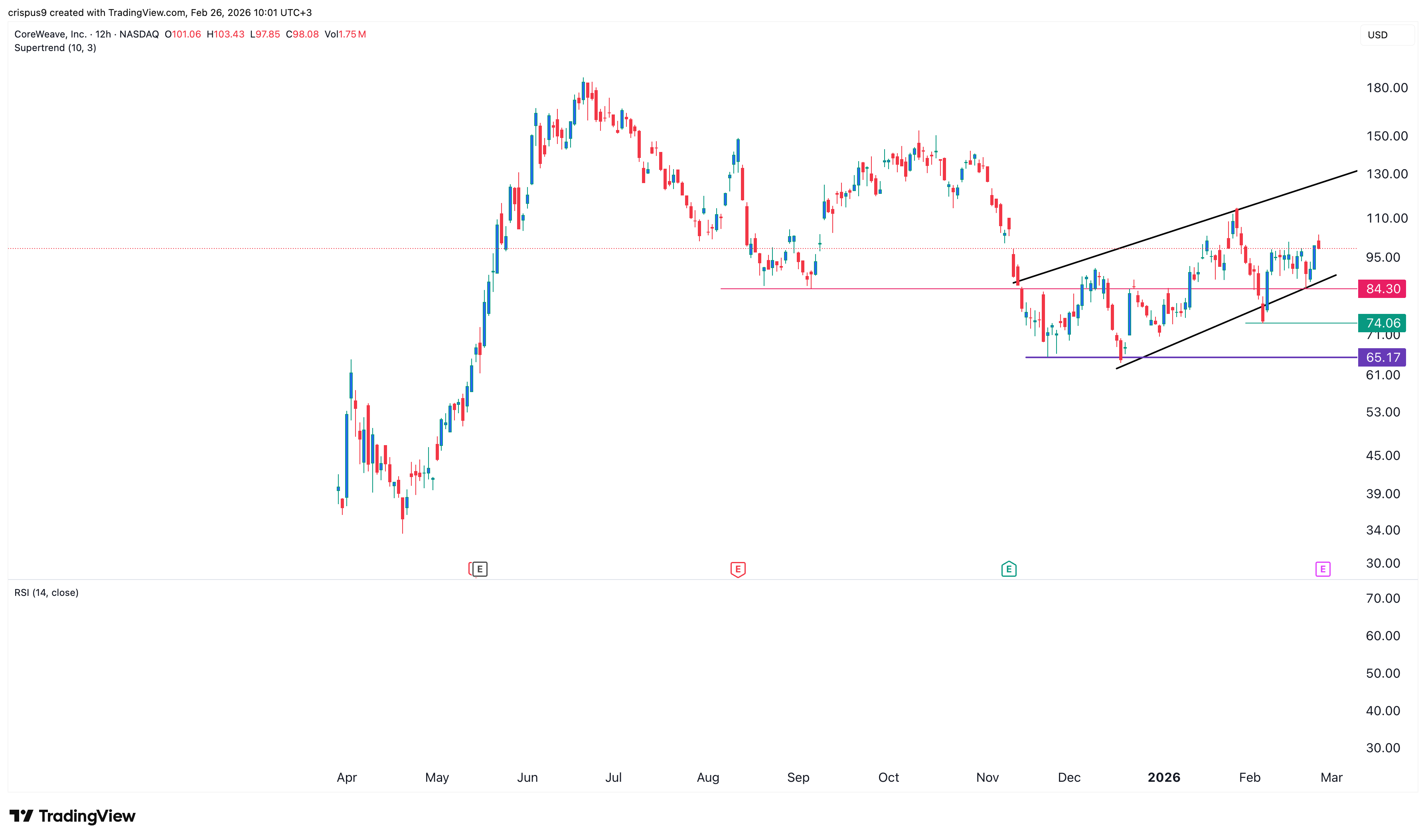This screenshot has width=1426, height=840.
Task: Click the red earnings marker in August
Action: pos(738,569)
